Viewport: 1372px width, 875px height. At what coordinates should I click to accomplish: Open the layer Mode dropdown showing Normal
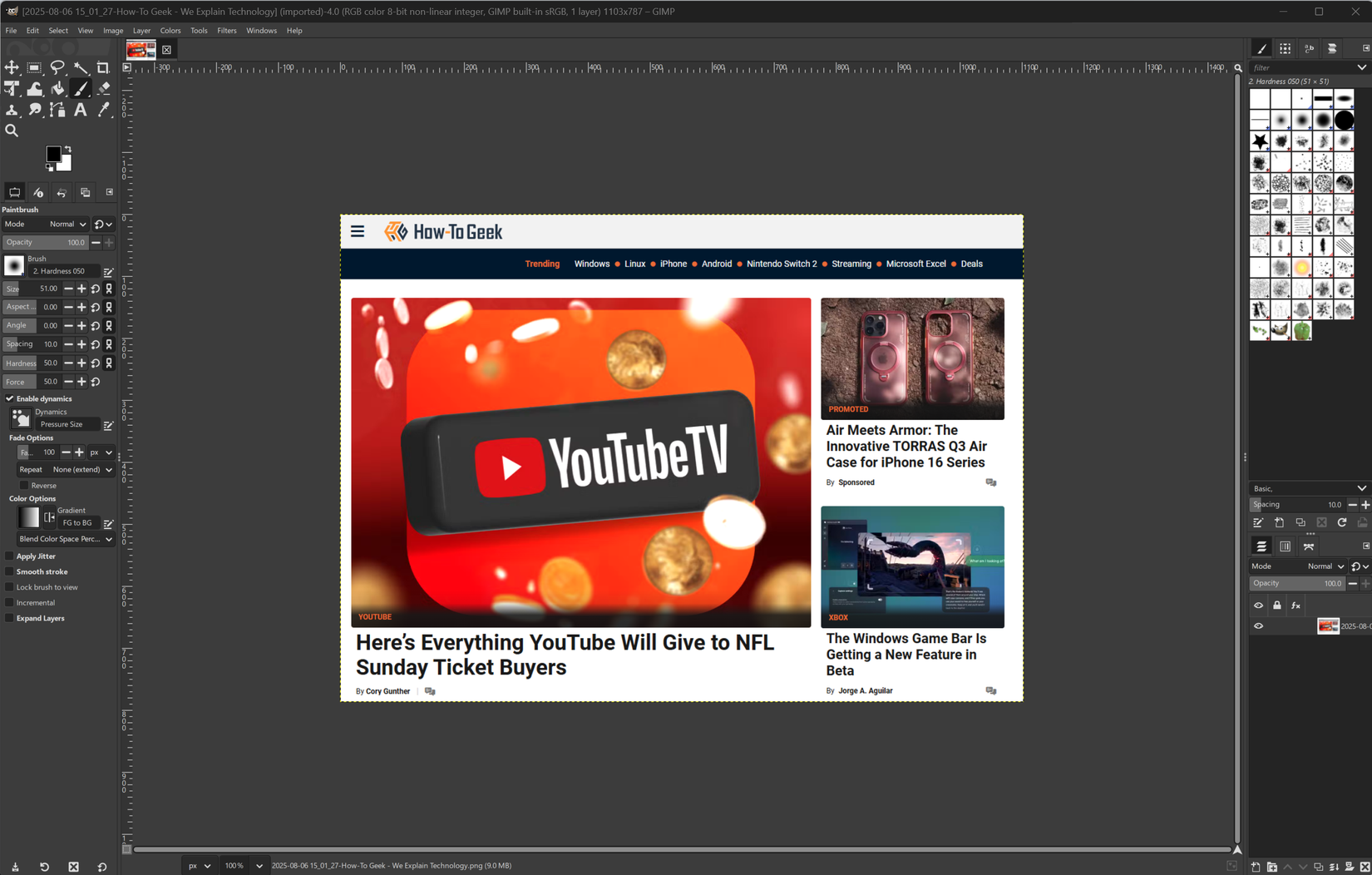pos(1322,566)
